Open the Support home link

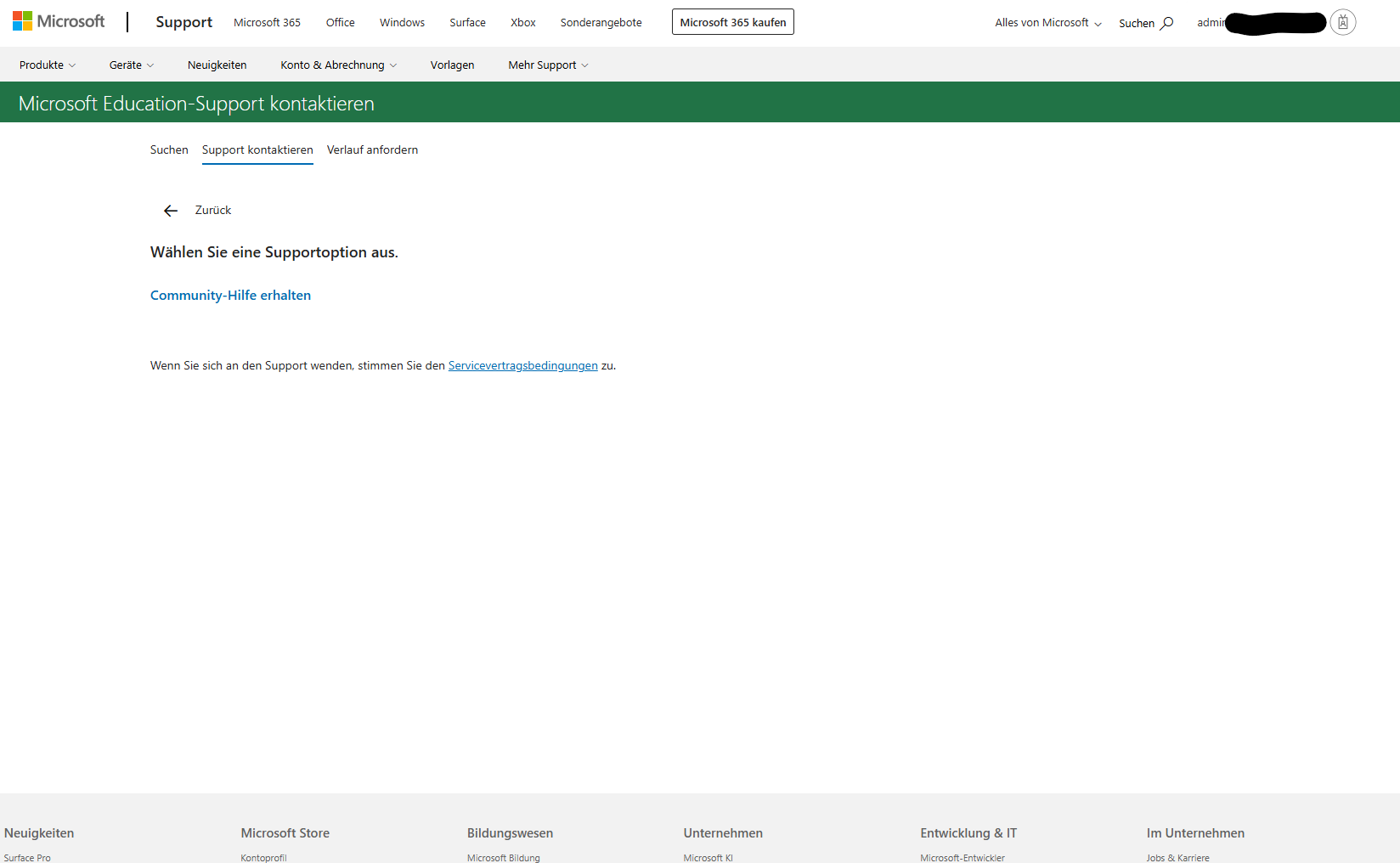click(184, 22)
